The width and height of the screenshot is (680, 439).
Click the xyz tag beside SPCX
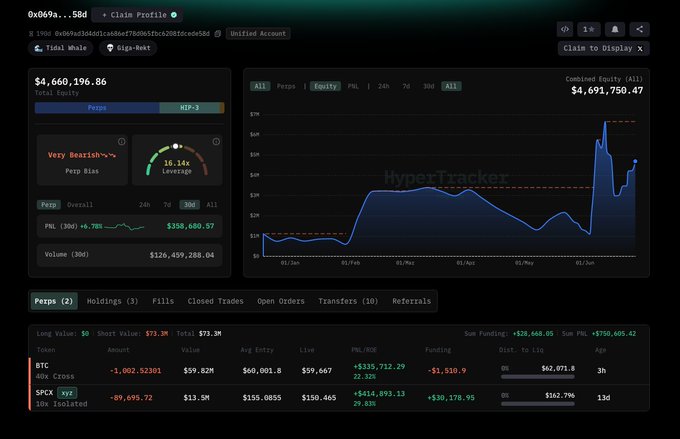coord(67,393)
